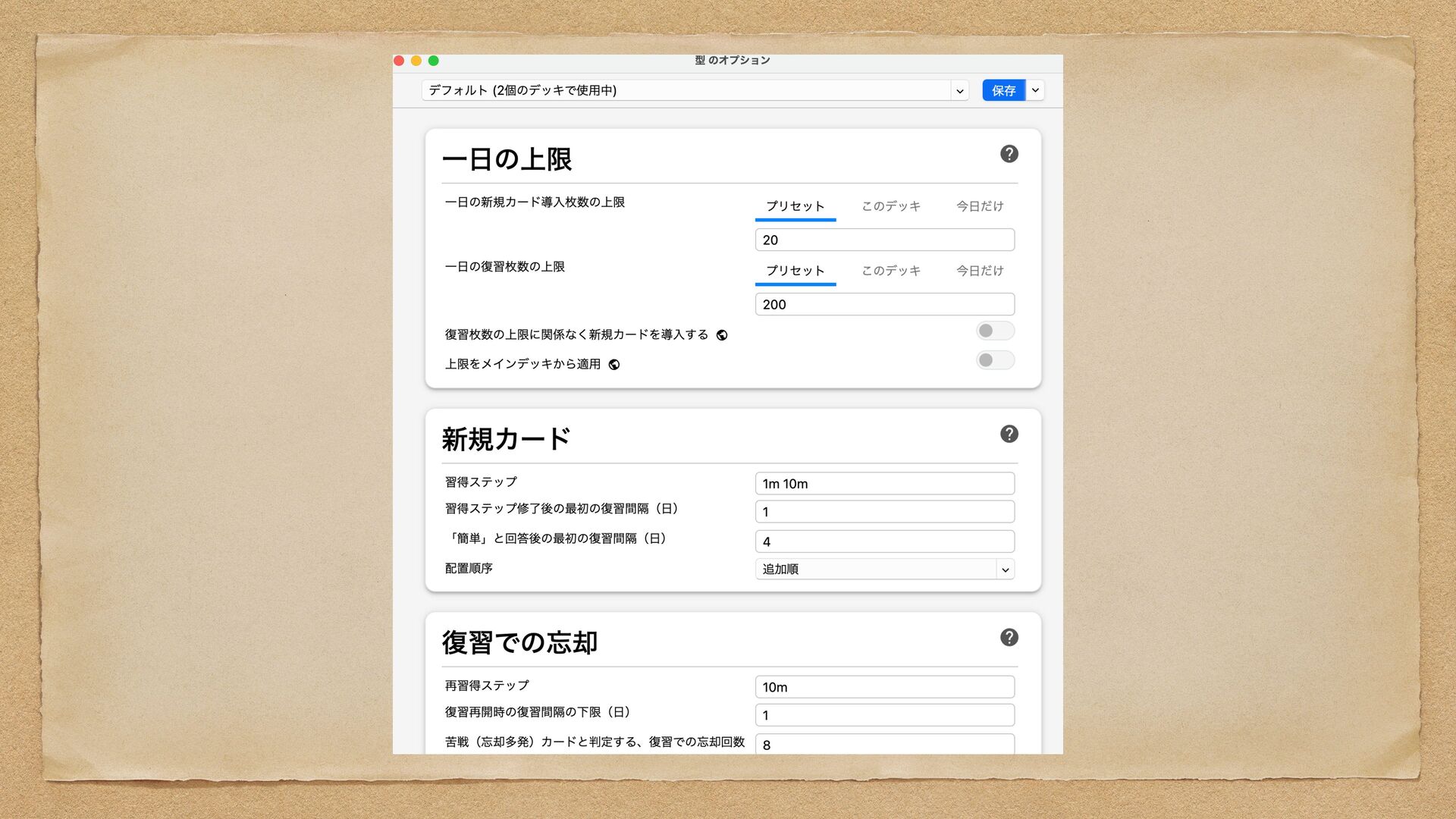Click the 保存 button

point(1003,90)
